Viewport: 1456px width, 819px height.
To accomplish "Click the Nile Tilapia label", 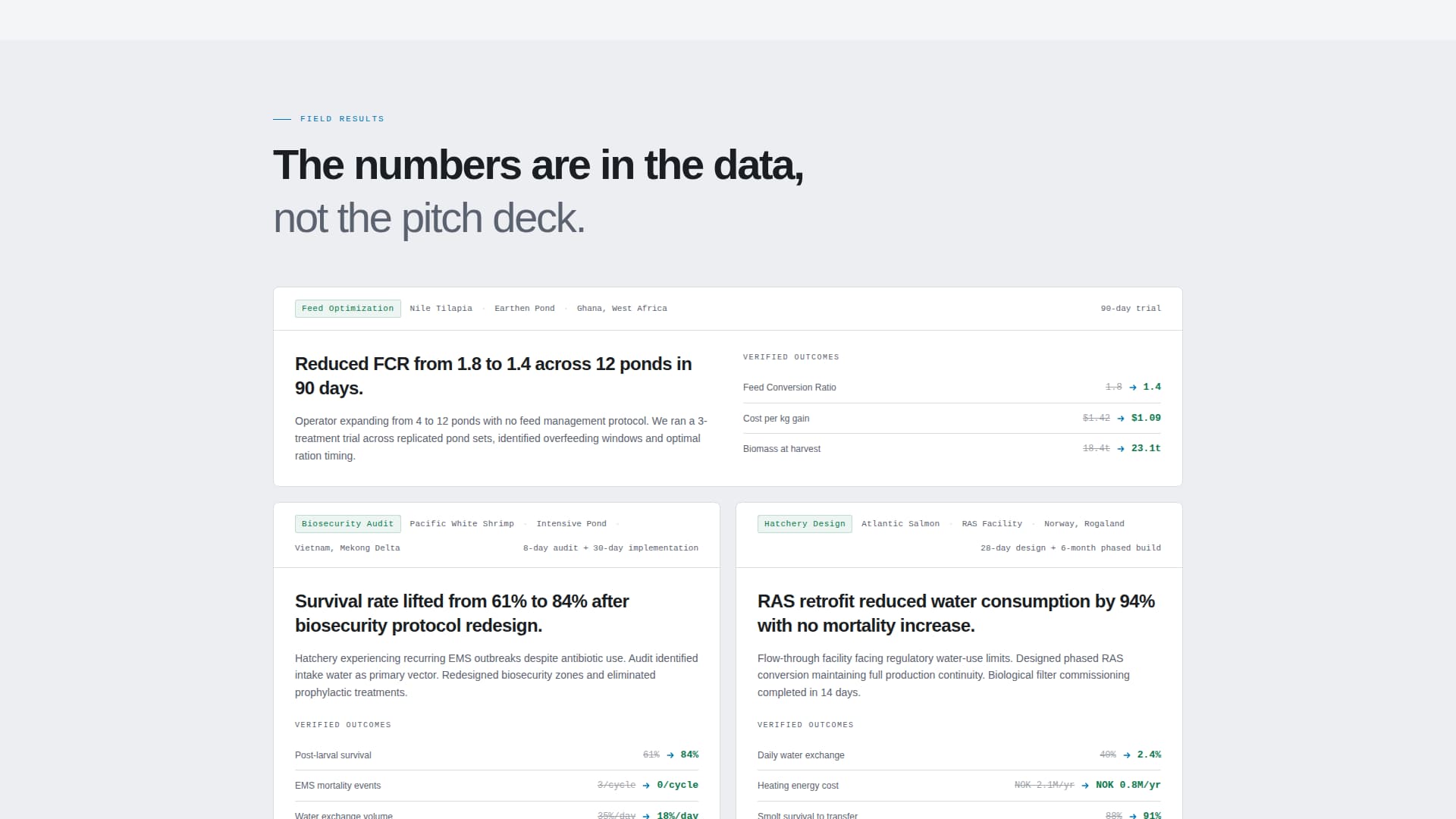I will pos(441,308).
